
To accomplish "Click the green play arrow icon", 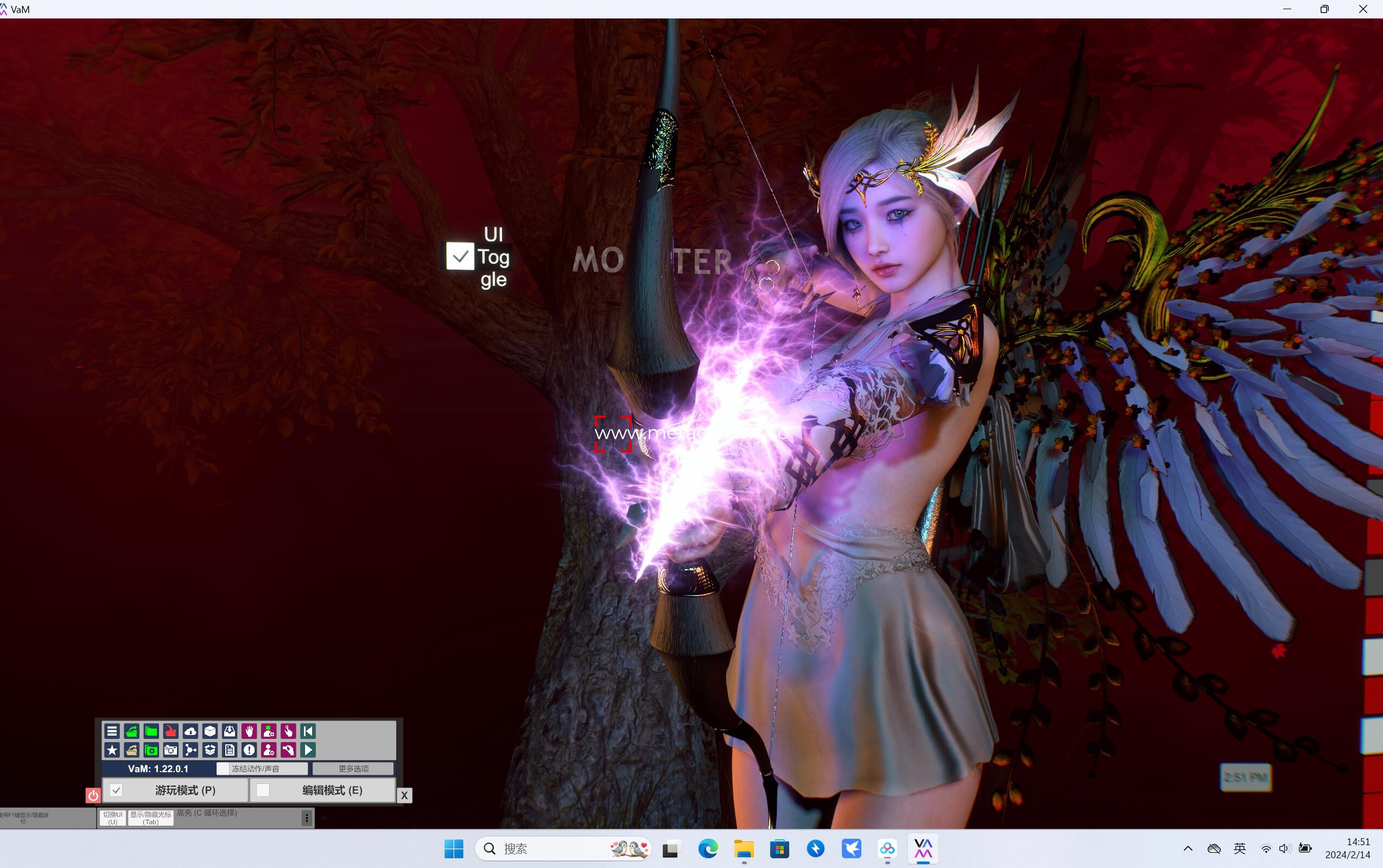I will [x=308, y=750].
